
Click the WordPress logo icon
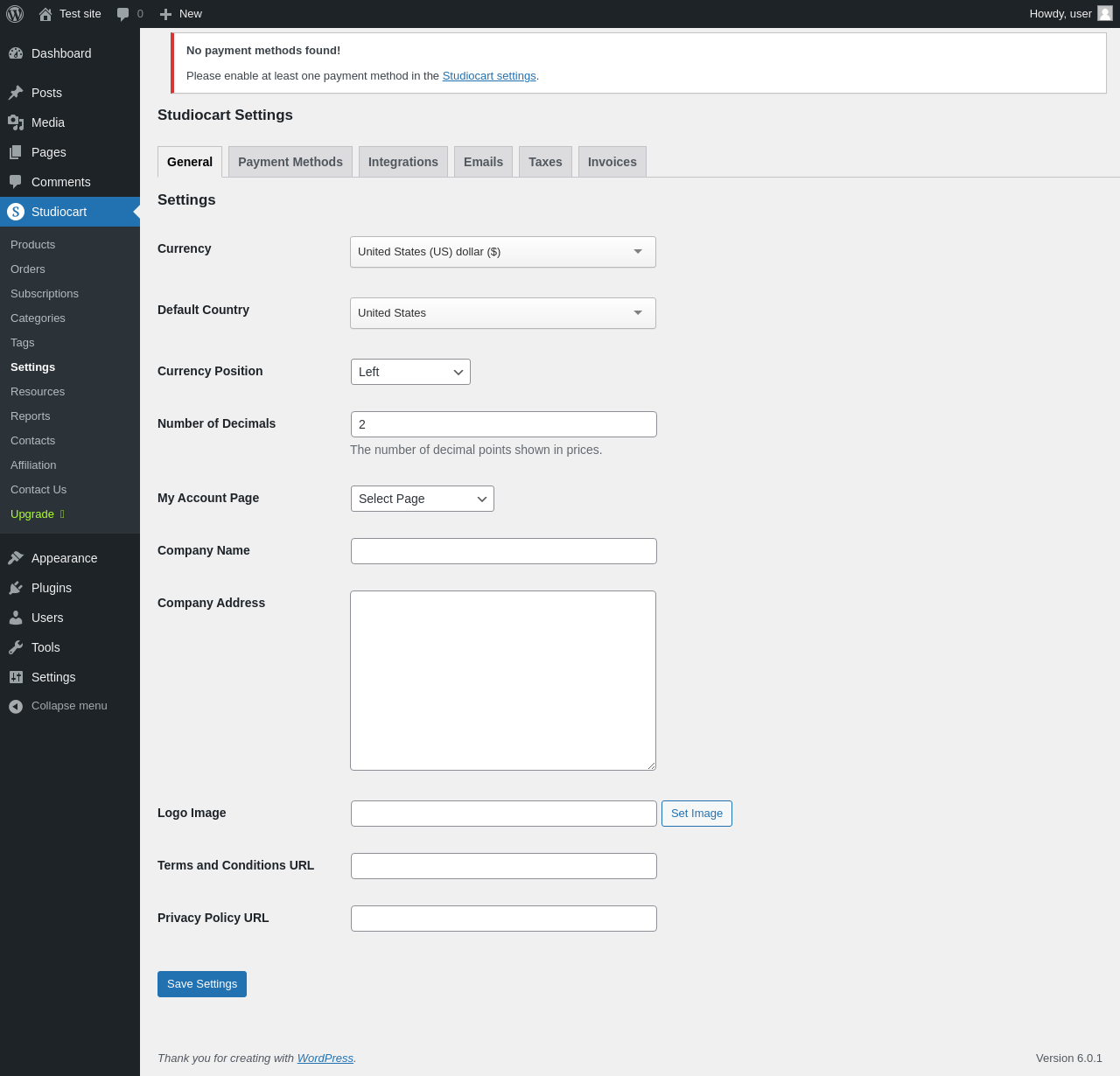click(15, 14)
